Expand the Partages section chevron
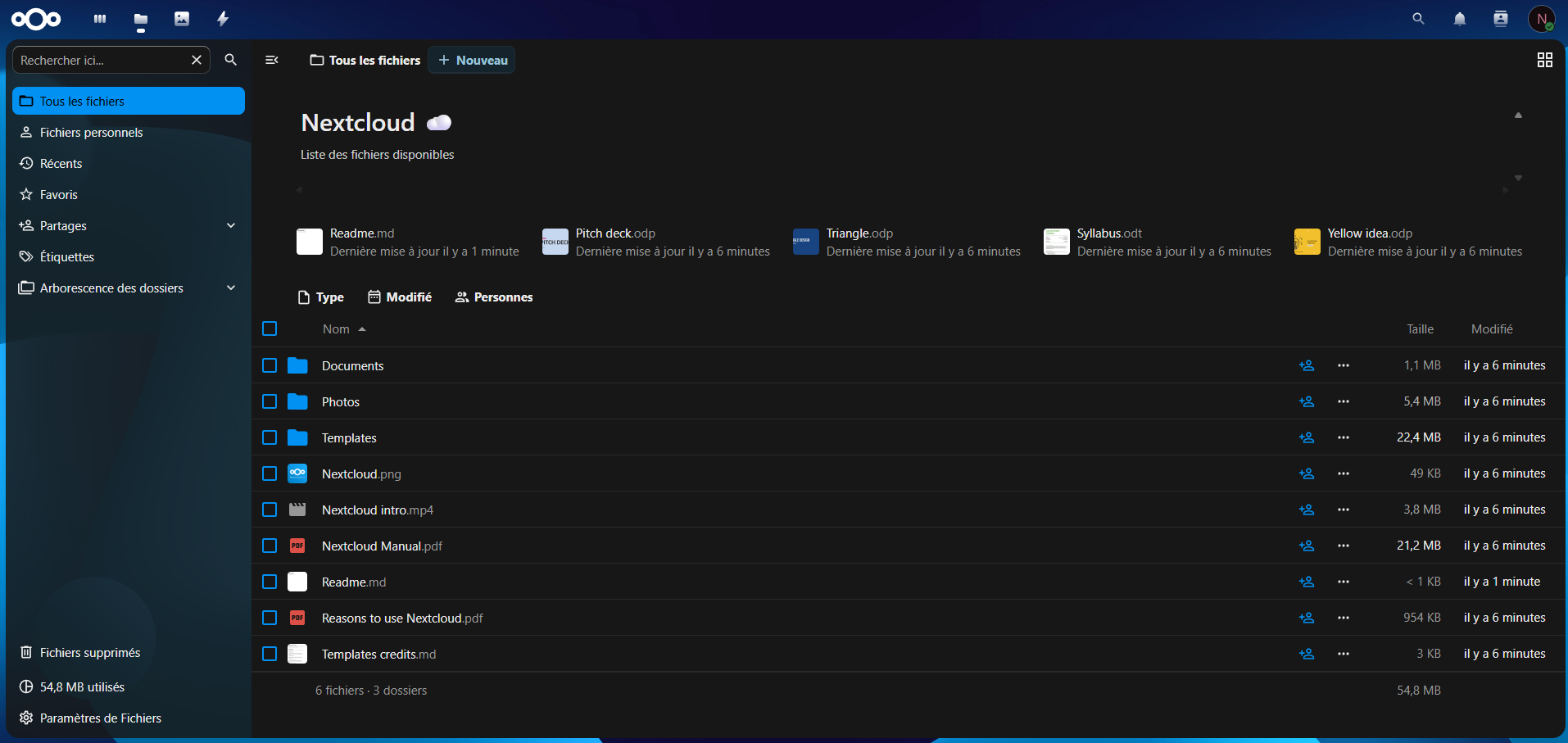Viewport: 1568px width, 743px height. (231, 225)
